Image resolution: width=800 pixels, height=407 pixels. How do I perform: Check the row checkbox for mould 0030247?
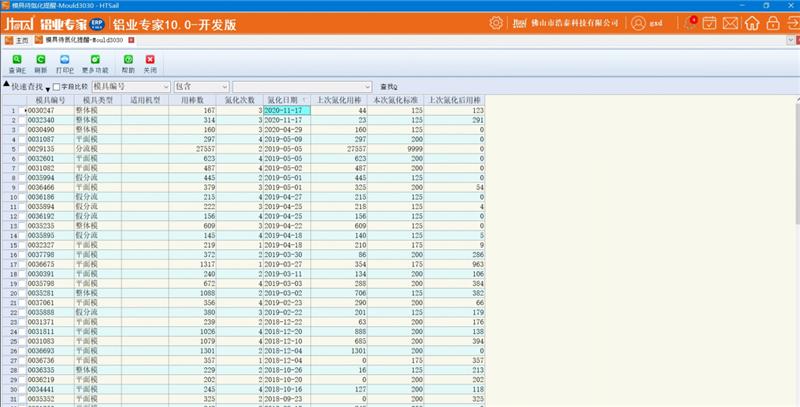pyautogui.click(x=22, y=110)
